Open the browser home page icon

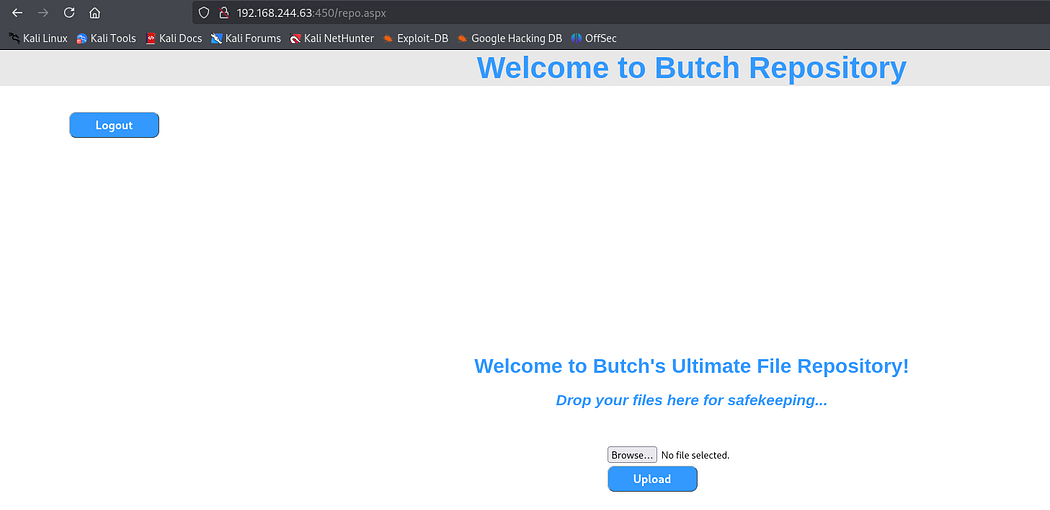tap(94, 13)
